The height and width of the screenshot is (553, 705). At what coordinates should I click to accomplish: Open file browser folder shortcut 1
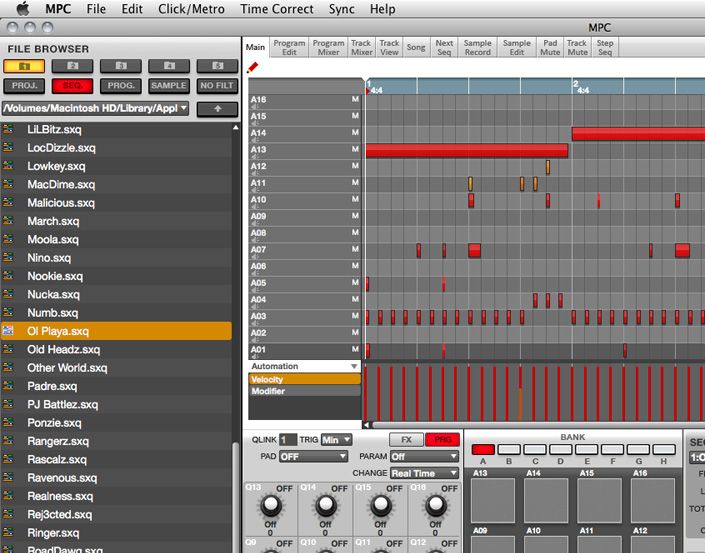coord(24,66)
